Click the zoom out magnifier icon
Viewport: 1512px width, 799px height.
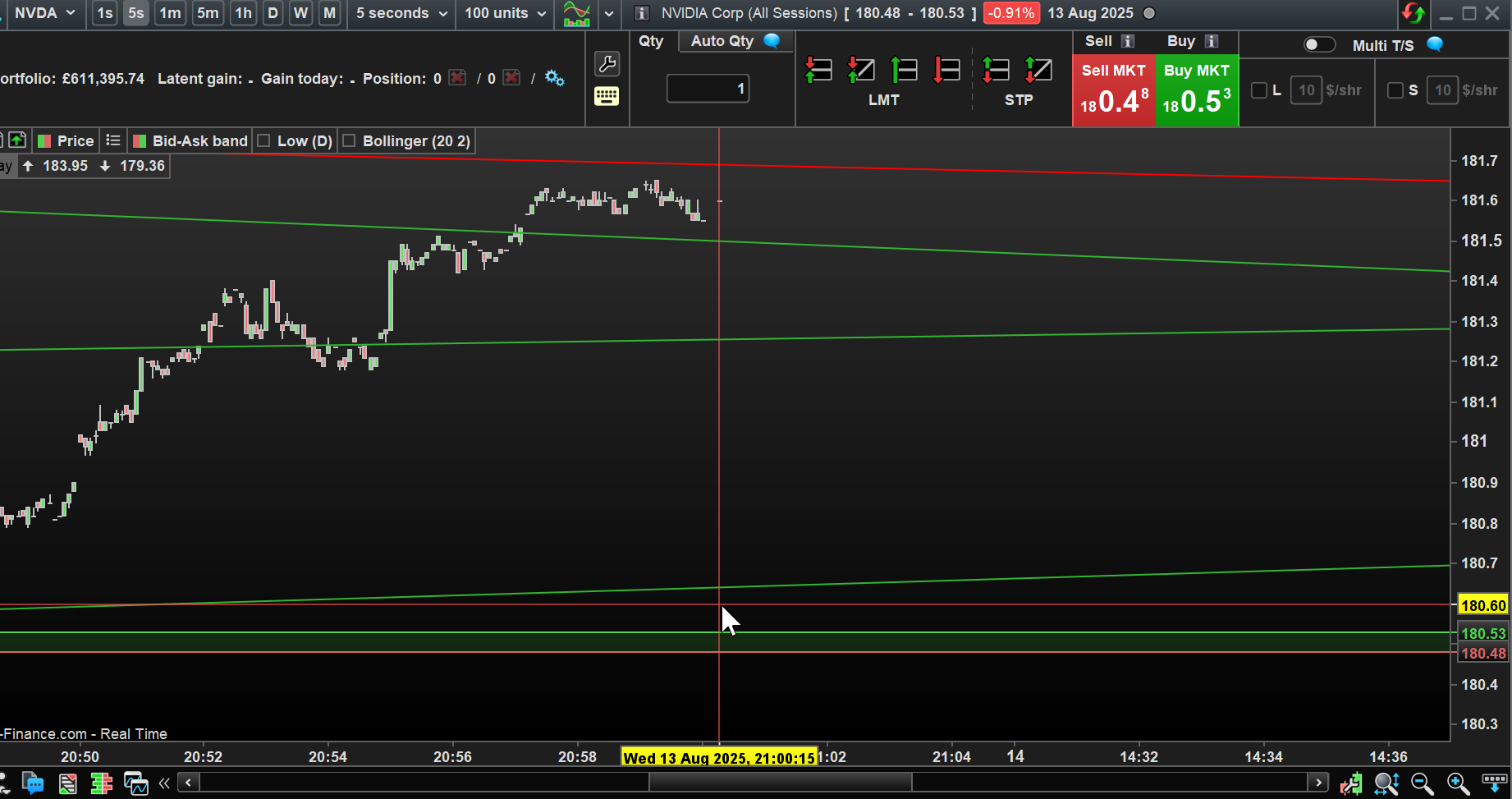[x=1422, y=783]
